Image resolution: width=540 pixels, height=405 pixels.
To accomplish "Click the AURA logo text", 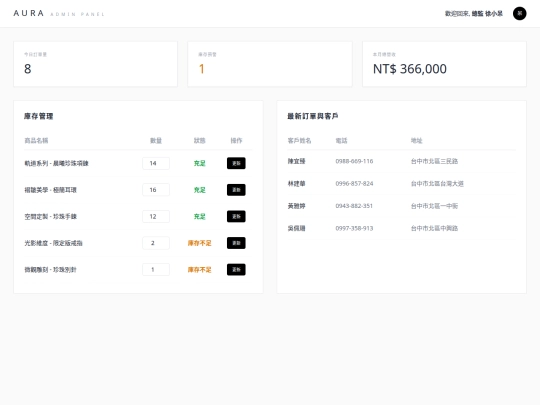I will coord(29,13).
